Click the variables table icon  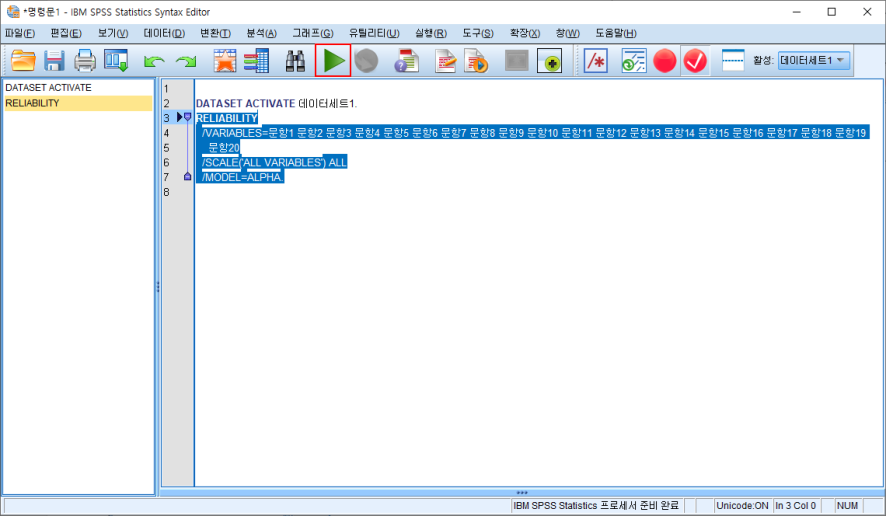point(256,60)
